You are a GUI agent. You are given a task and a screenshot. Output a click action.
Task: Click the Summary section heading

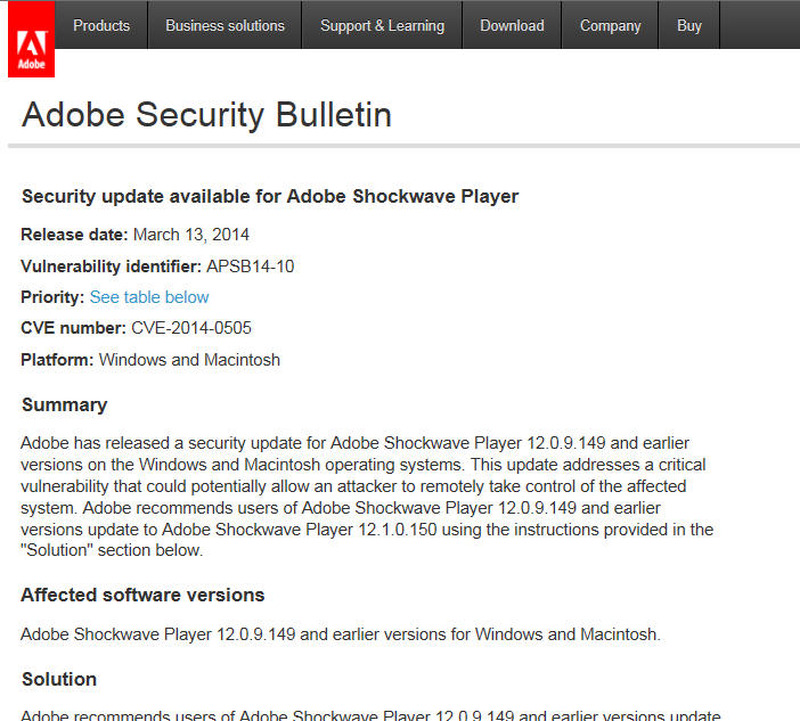click(x=64, y=405)
